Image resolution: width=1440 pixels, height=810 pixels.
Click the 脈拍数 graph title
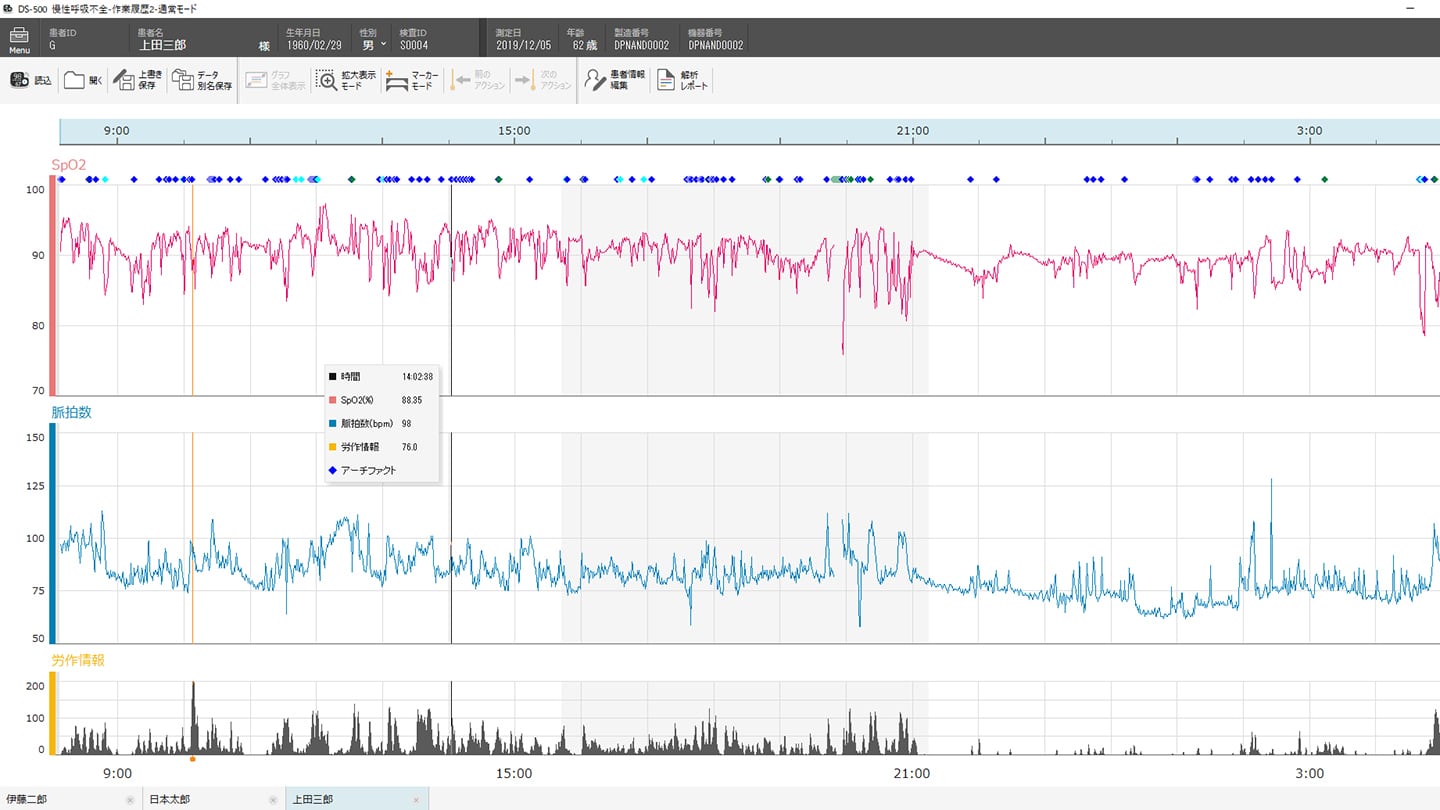pyautogui.click(x=71, y=411)
